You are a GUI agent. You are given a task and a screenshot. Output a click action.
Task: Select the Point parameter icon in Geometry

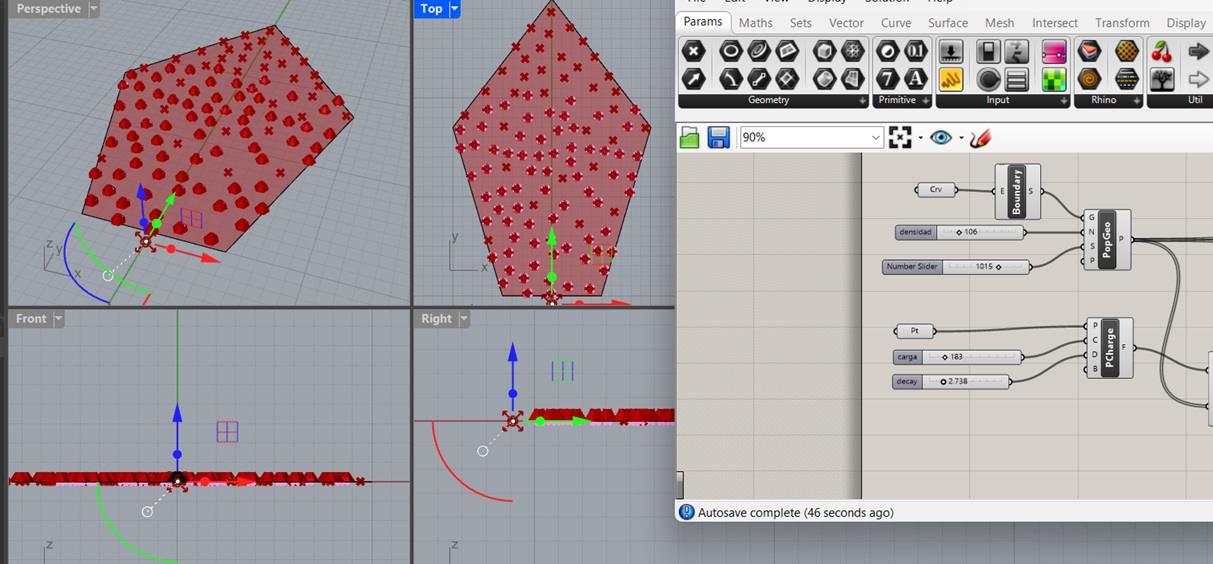[x=693, y=51]
